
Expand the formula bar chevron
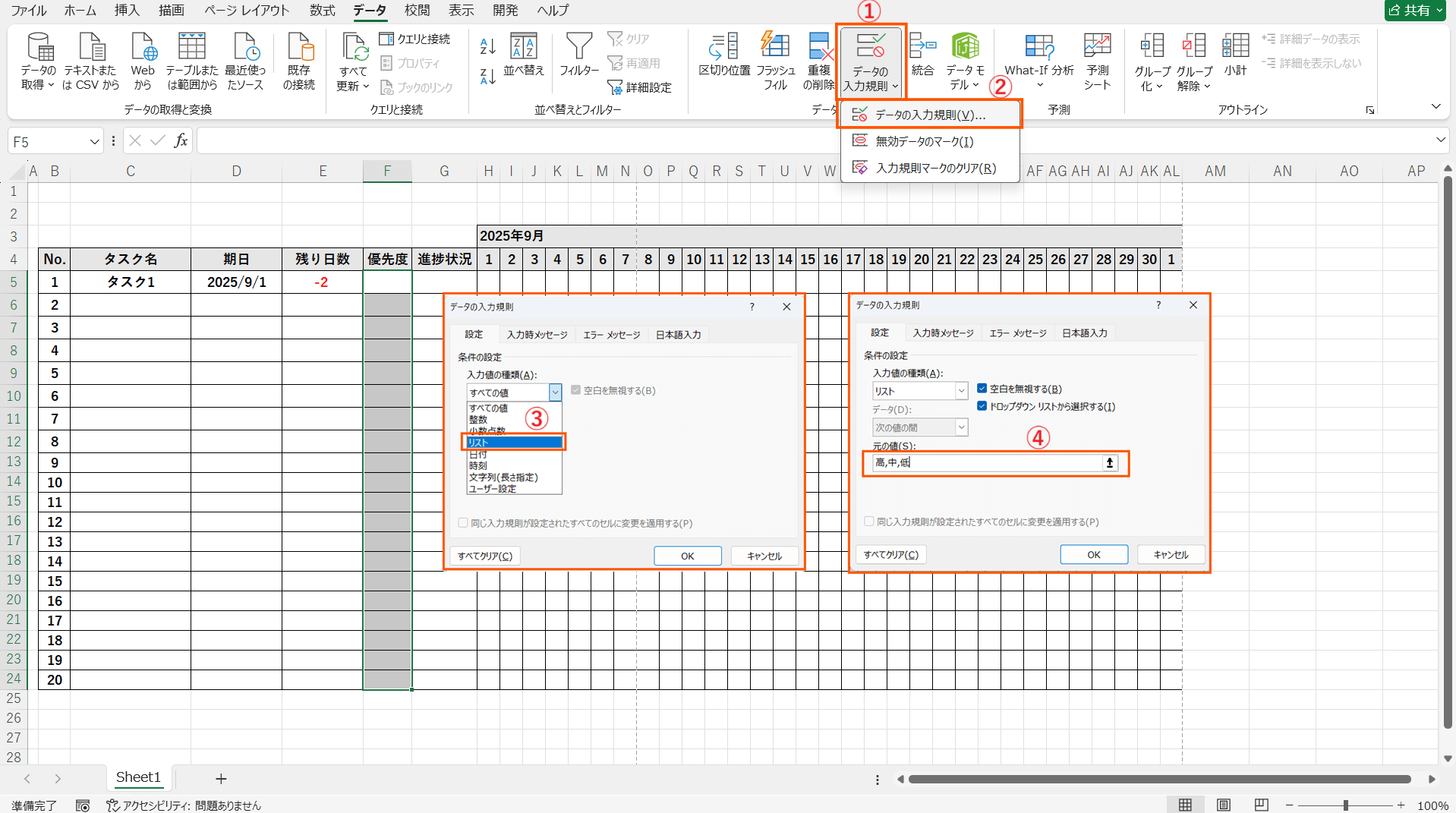click(1440, 140)
